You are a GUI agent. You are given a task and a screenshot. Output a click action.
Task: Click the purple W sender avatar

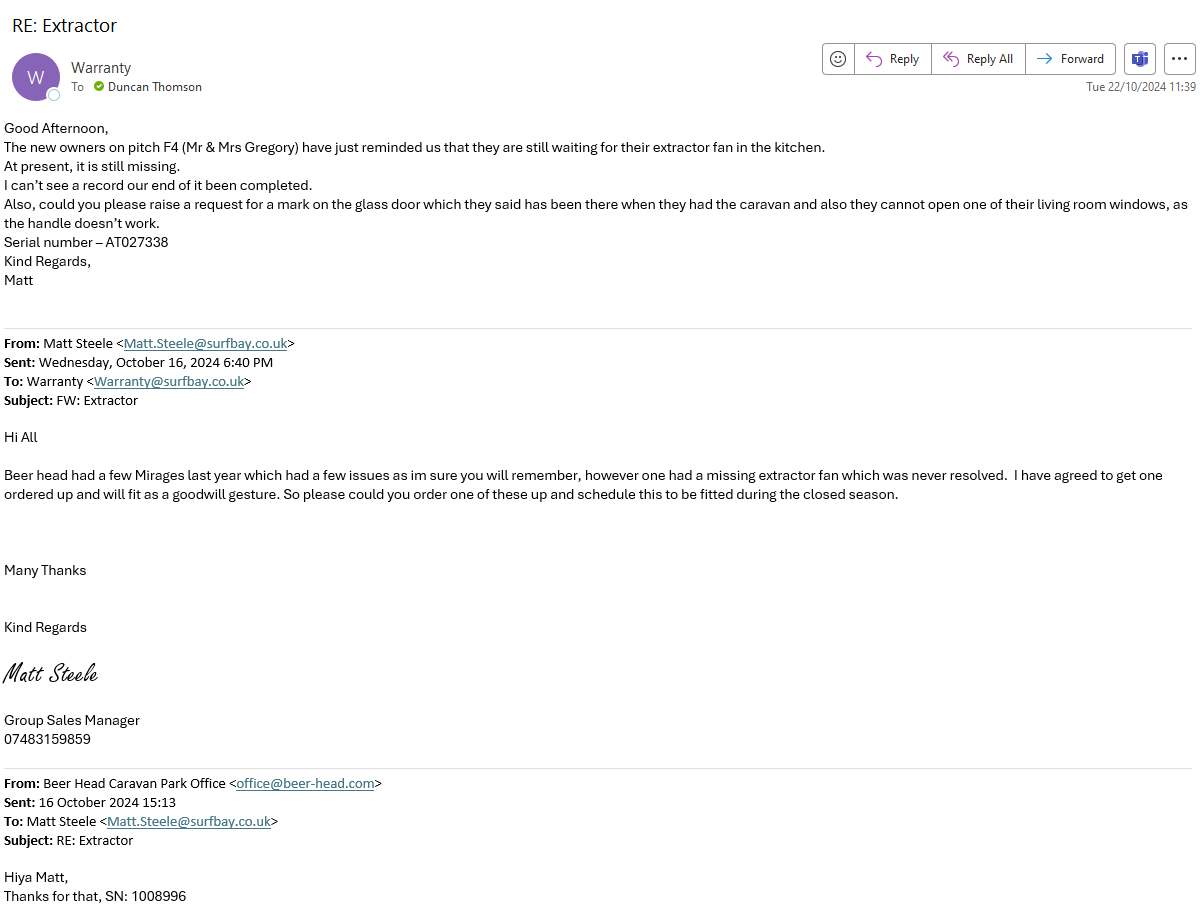tap(36, 77)
